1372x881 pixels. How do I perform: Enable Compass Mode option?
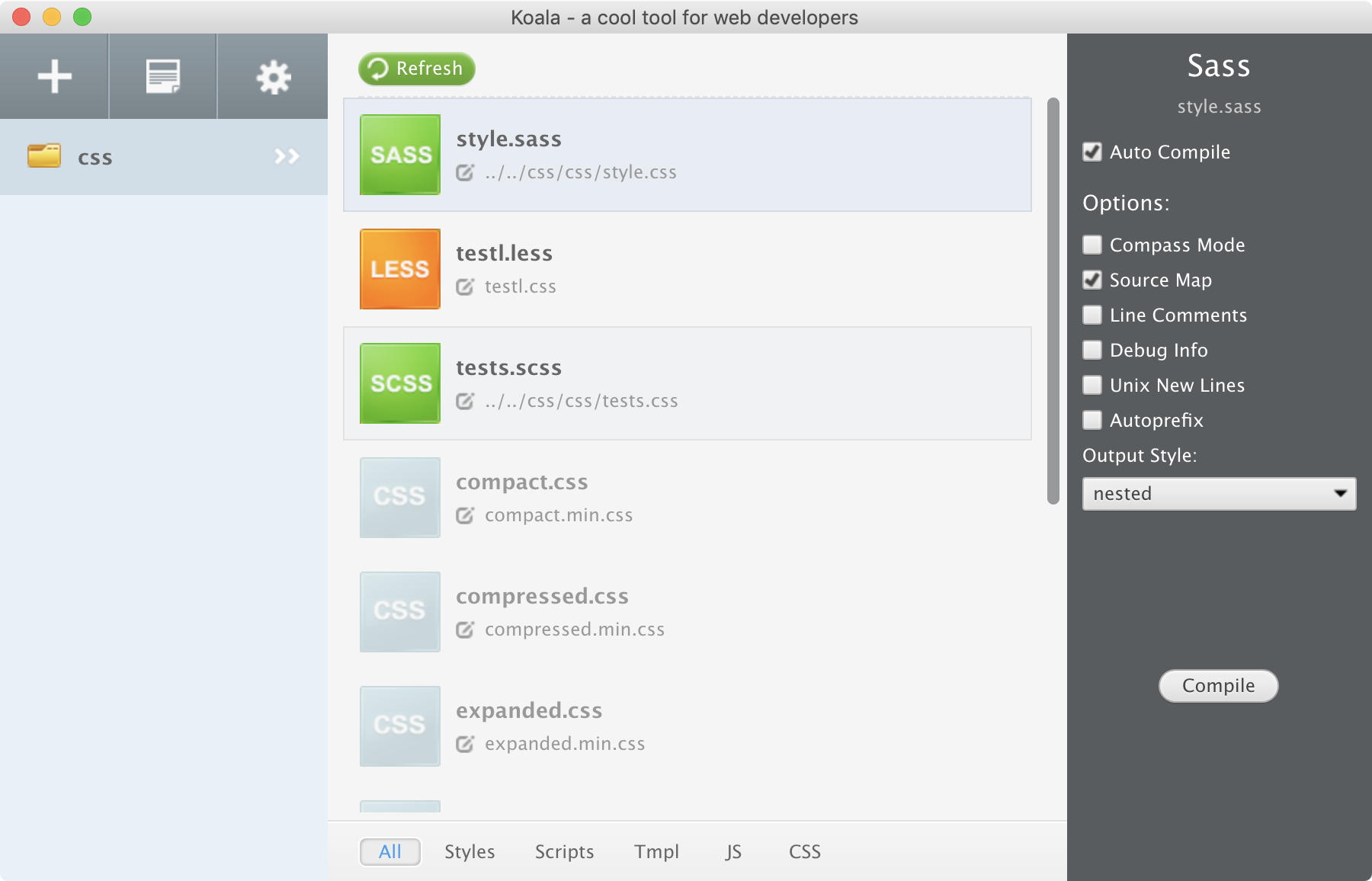pos(1092,245)
